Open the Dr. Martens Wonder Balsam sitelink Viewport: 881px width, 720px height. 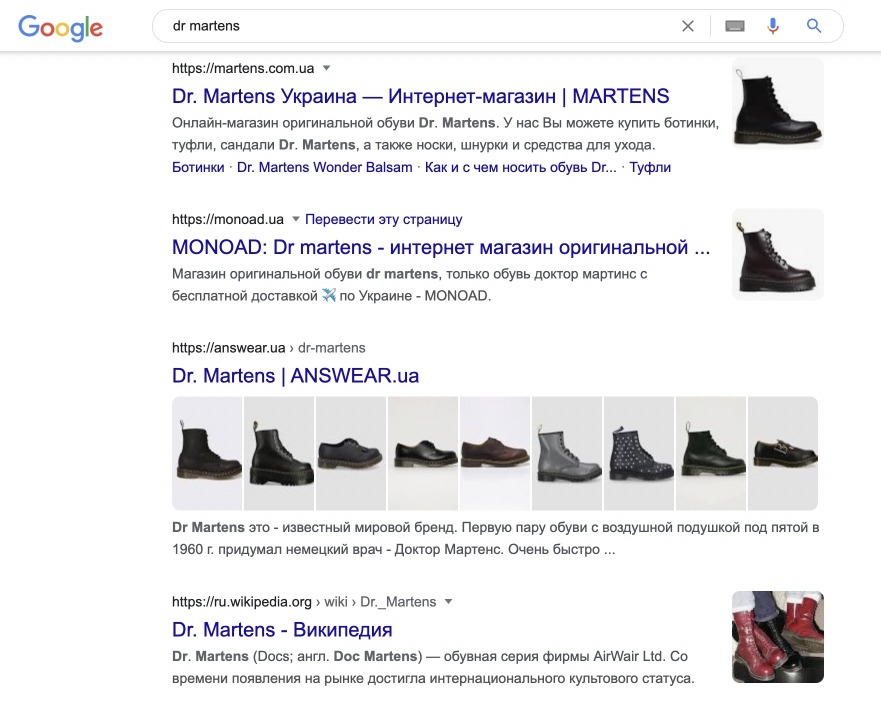pos(325,167)
